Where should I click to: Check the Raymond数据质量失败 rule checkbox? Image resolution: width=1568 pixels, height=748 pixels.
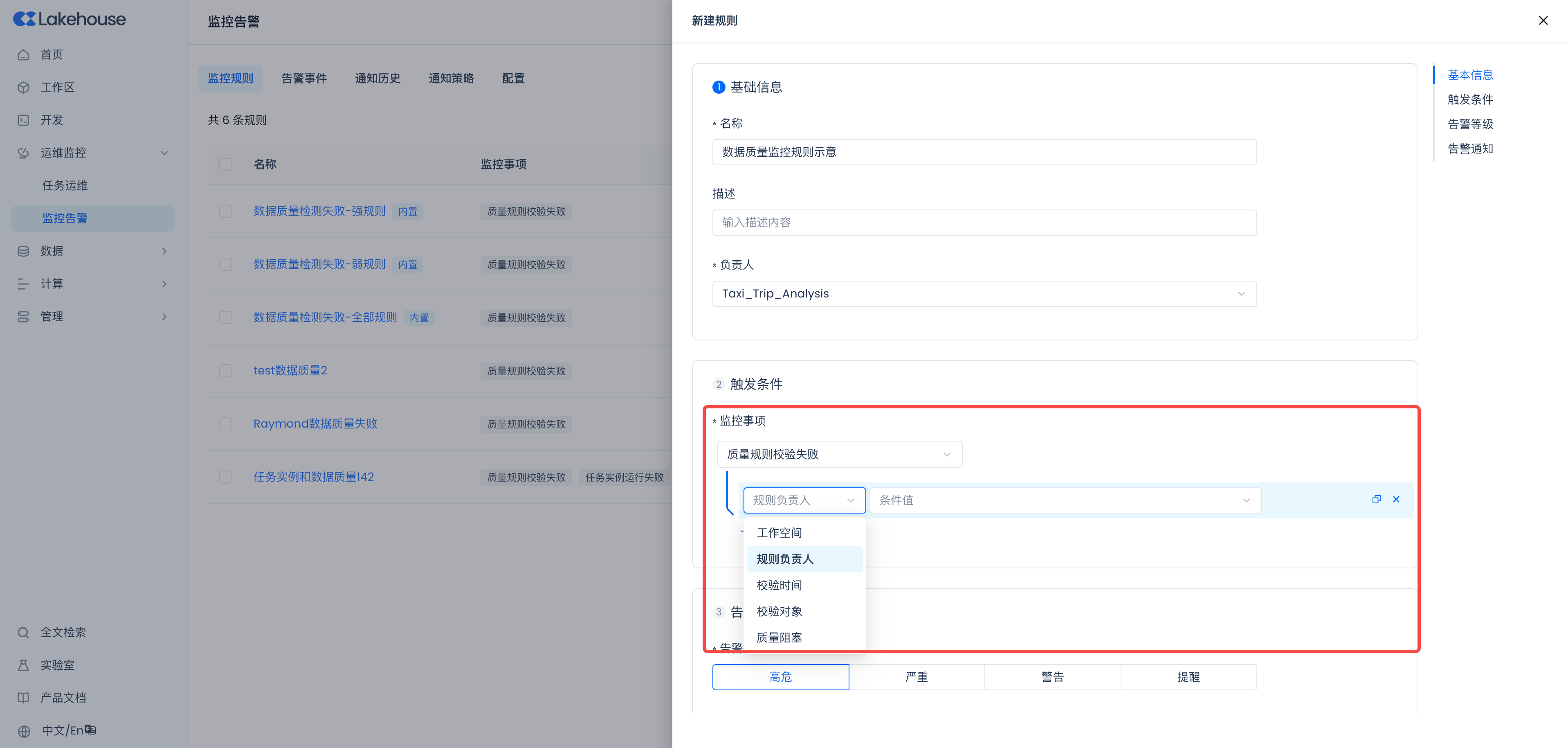pyautogui.click(x=226, y=424)
